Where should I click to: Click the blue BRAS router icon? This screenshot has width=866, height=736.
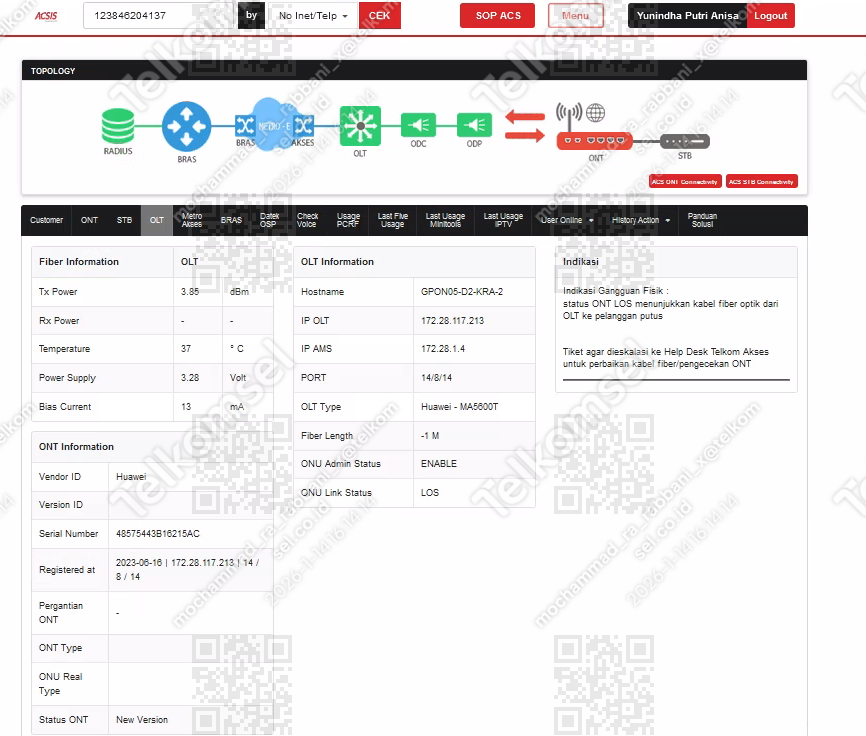[x=186, y=126]
